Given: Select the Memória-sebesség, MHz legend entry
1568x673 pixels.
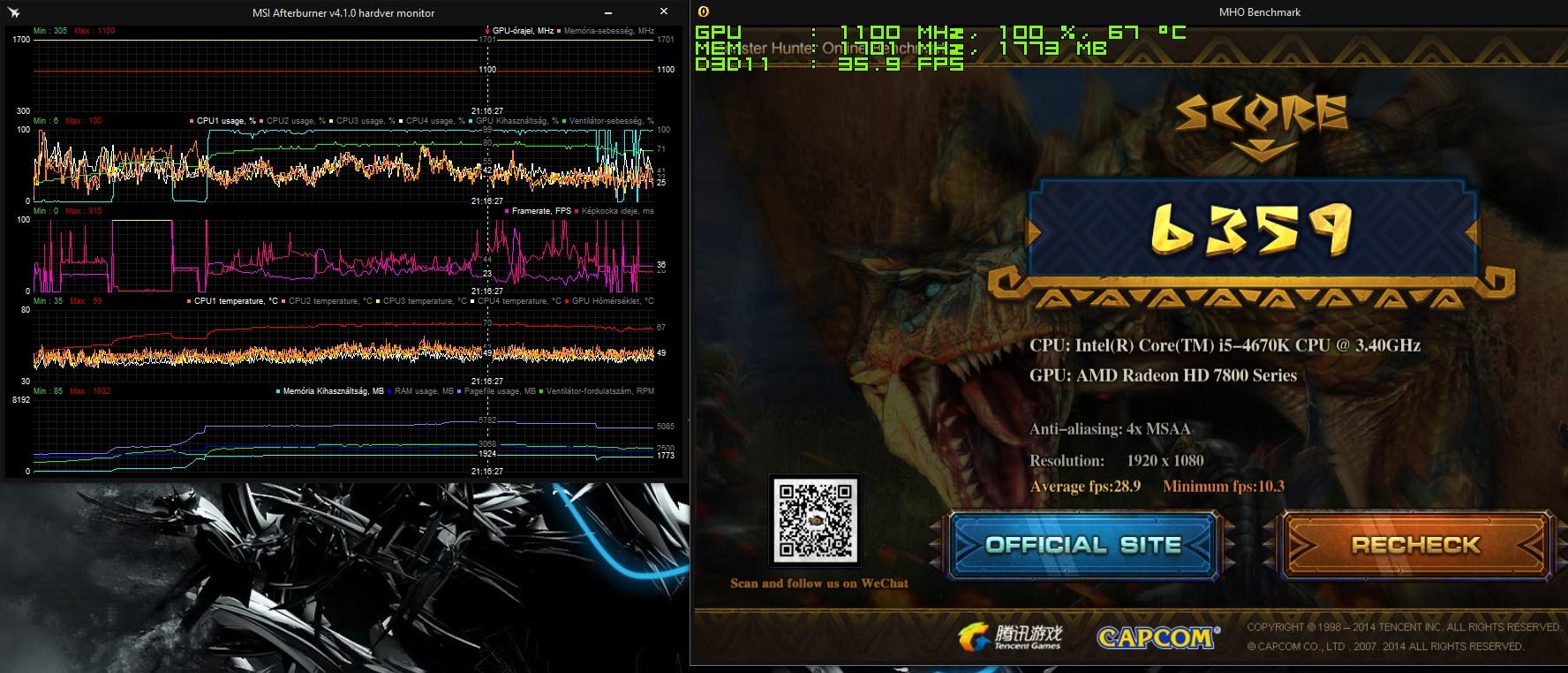Looking at the screenshot, I should [607, 31].
